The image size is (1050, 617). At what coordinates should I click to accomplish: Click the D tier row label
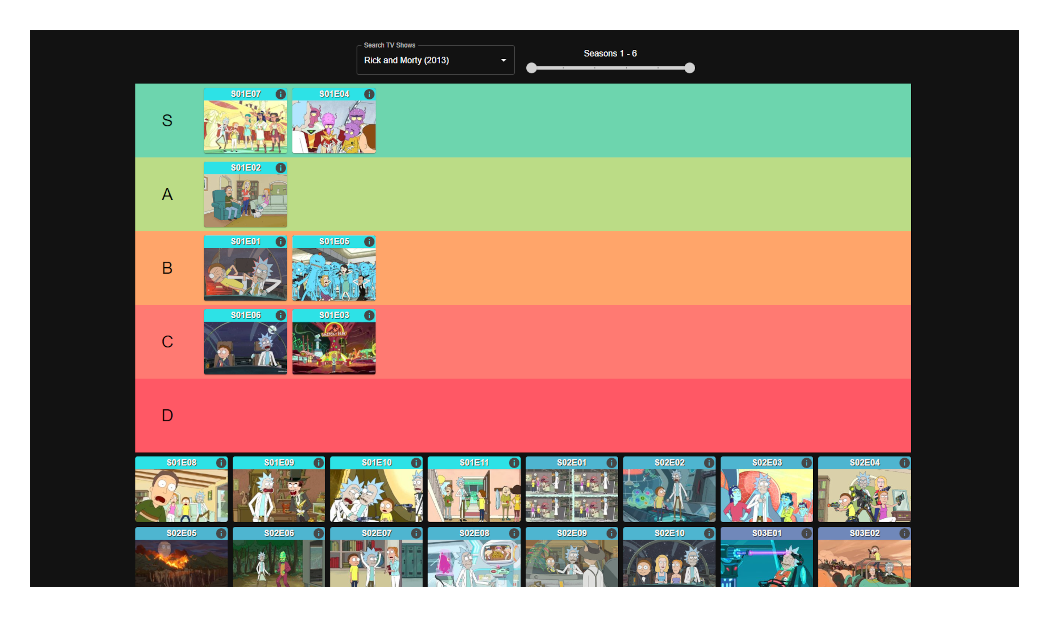click(x=167, y=415)
